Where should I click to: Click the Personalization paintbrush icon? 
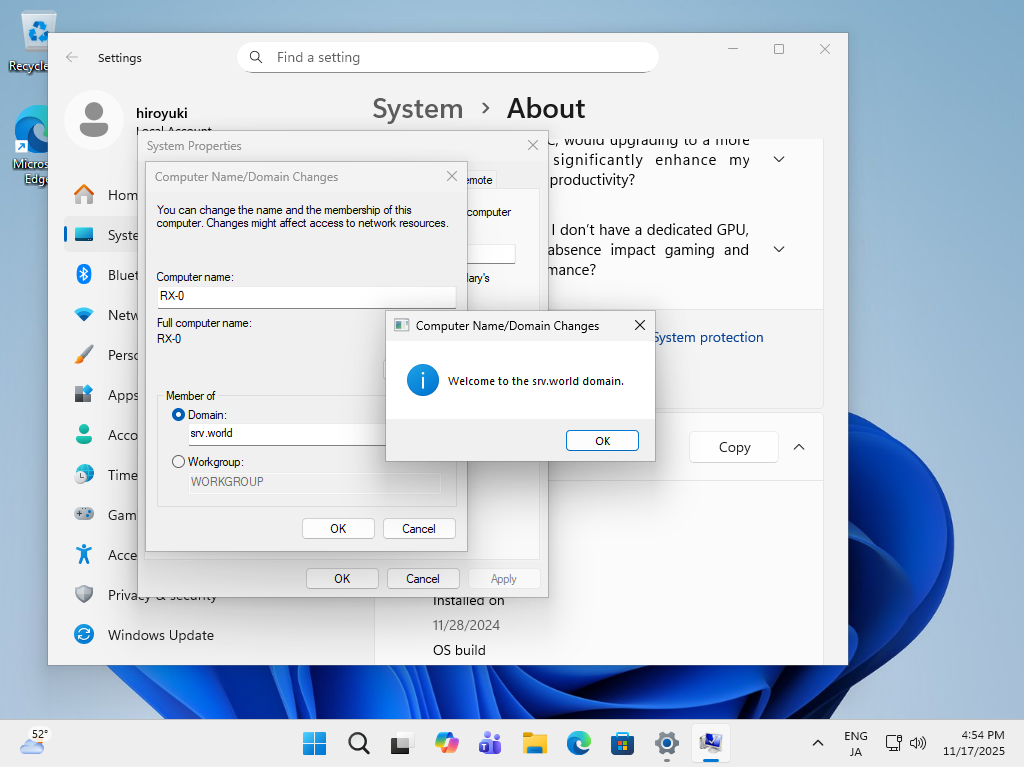(x=85, y=355)
